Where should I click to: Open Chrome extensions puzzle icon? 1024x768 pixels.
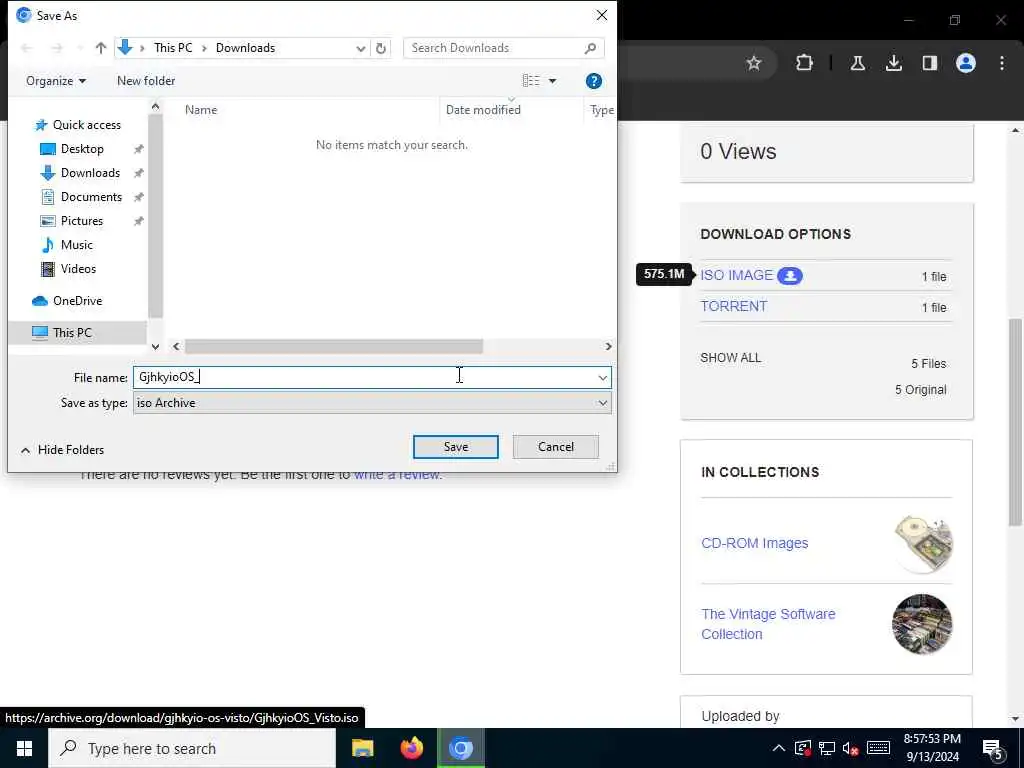(805, 63)
